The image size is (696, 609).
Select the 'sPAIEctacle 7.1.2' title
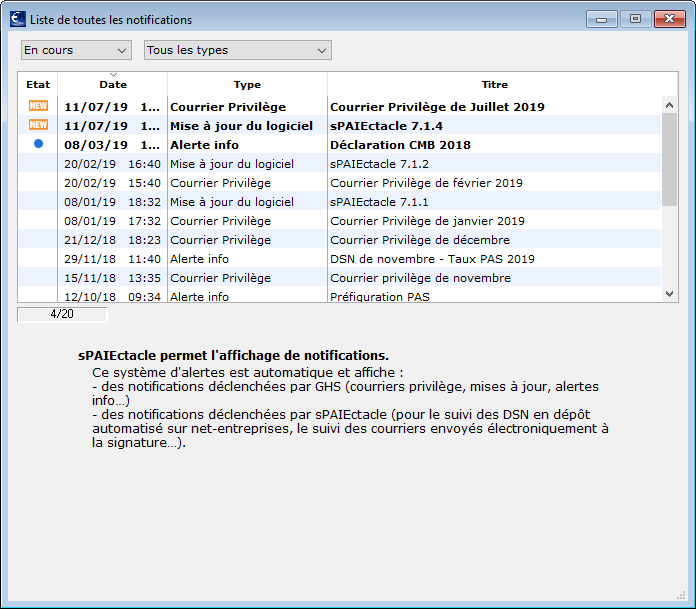(x=380, y=164)
